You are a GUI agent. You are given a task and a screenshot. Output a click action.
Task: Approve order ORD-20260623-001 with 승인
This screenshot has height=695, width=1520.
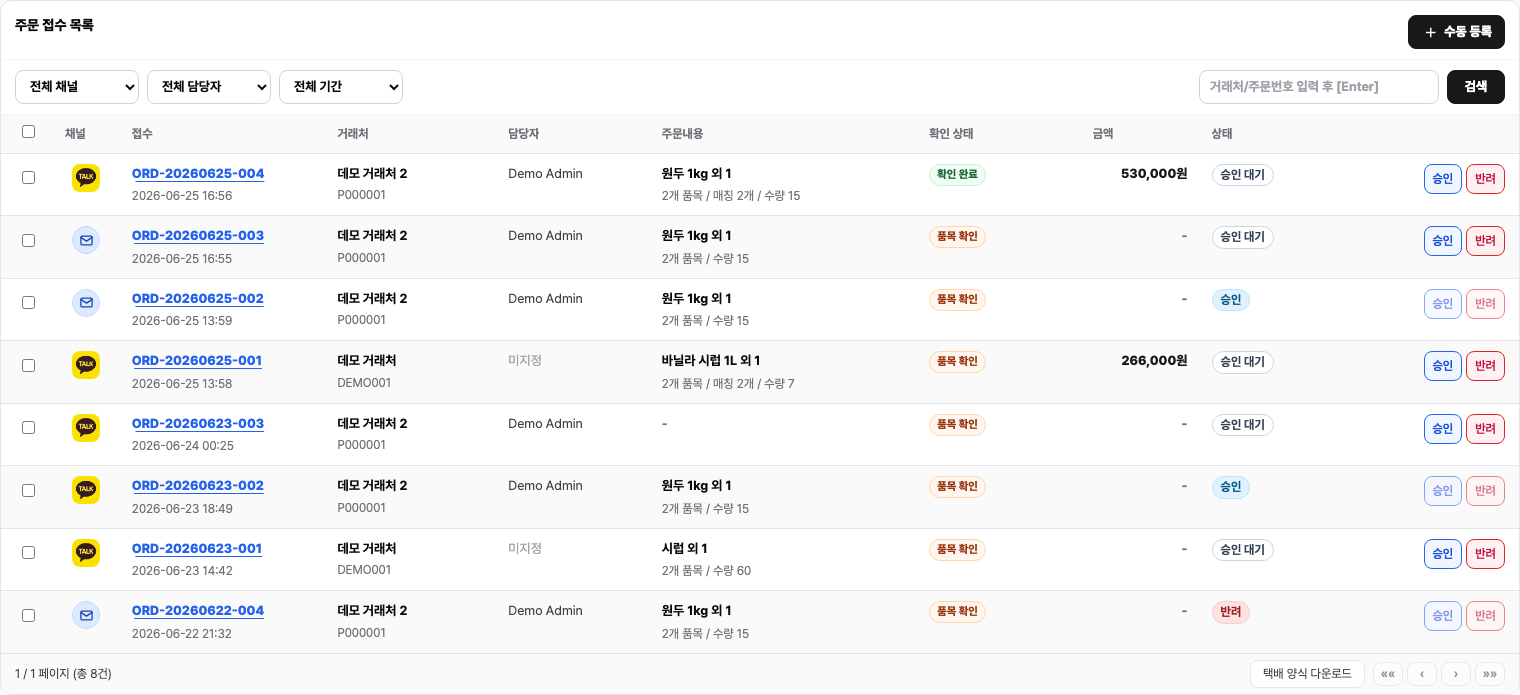click(x=1443, y=554)
